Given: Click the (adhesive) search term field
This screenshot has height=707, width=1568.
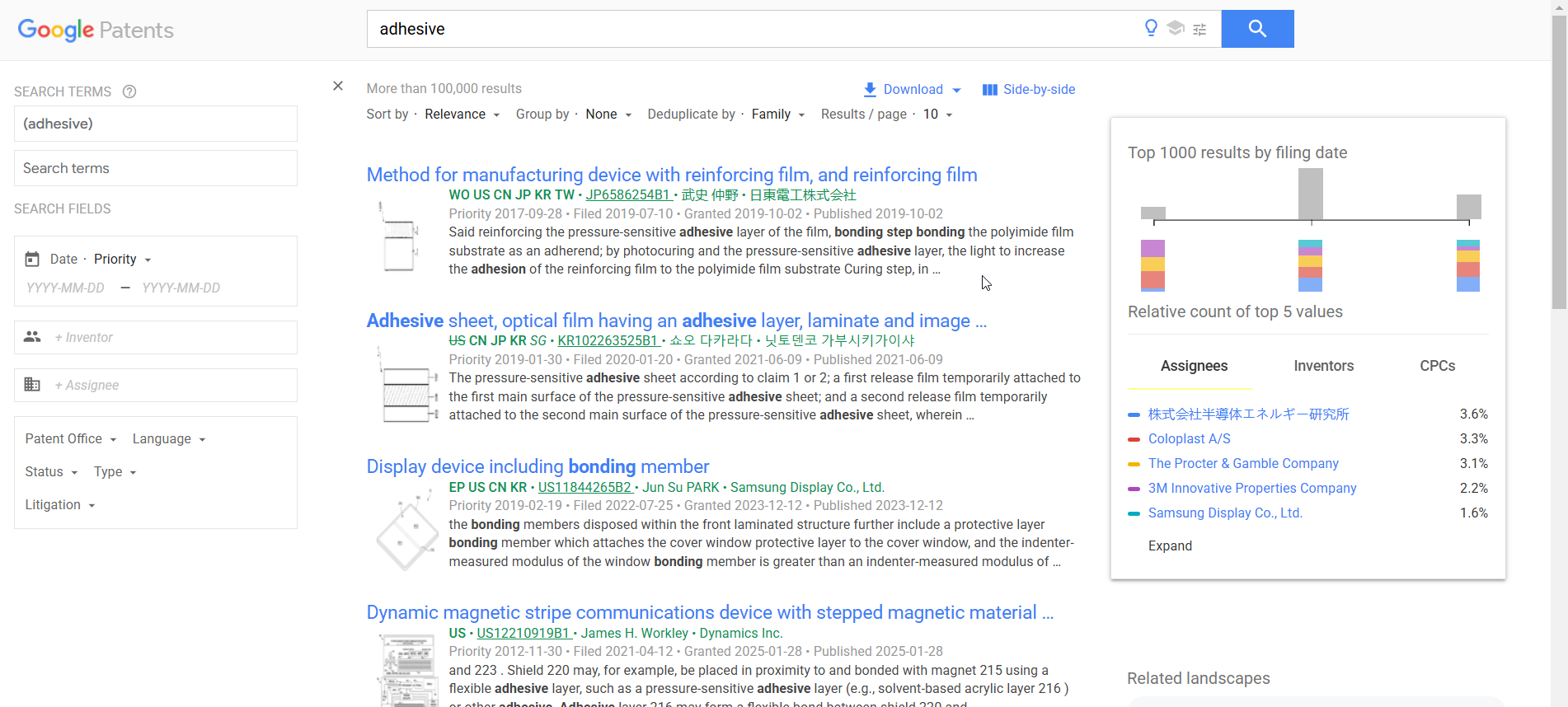Looking at the screenshot, I should (x=156, y=124).
